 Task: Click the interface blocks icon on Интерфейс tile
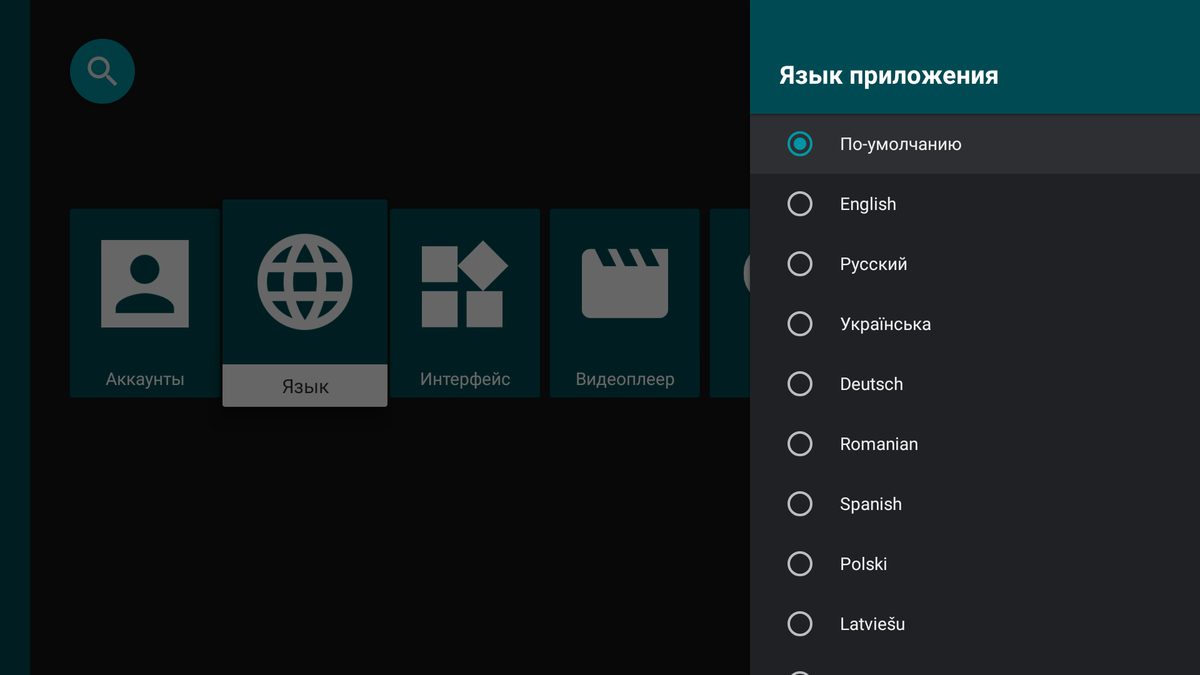(465, 283)
